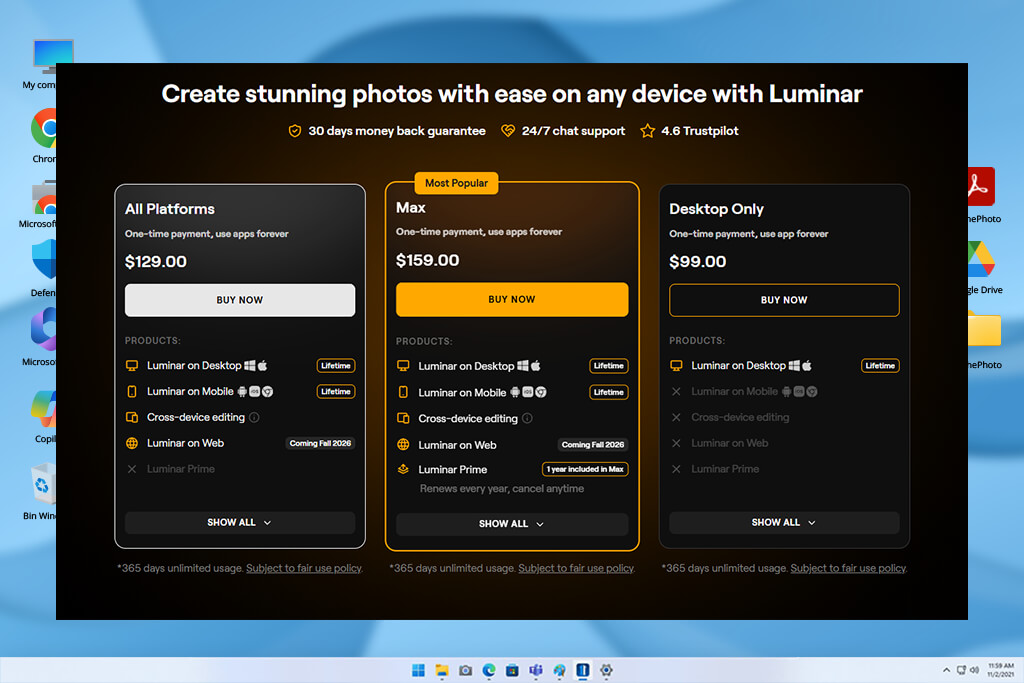Select the My computer desktop icon
The image size is (1024, 683).
point(47,64)
